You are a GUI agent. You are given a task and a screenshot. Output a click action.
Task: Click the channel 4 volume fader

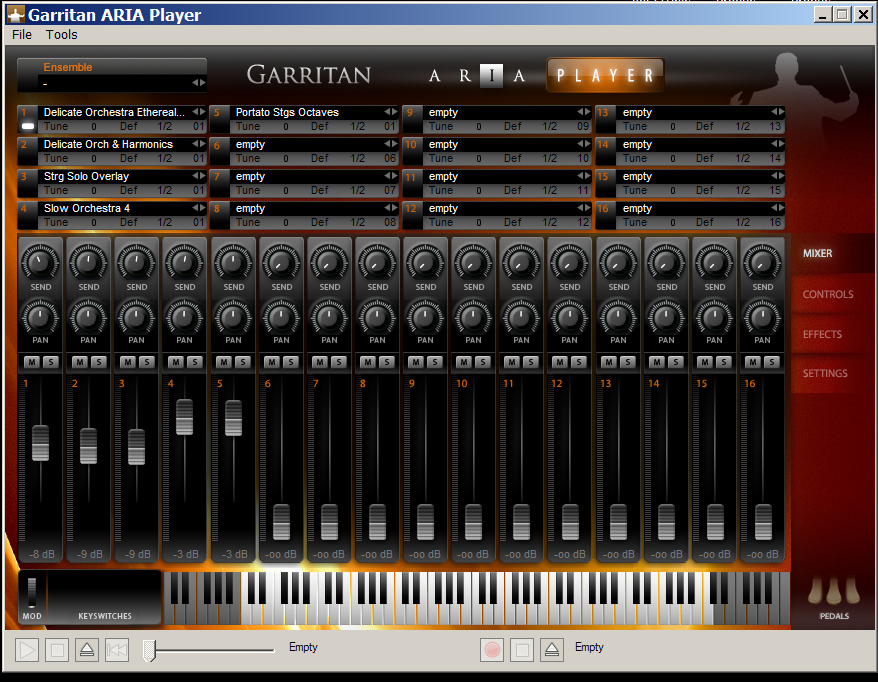pyautogui.click(x=185, y=416)
